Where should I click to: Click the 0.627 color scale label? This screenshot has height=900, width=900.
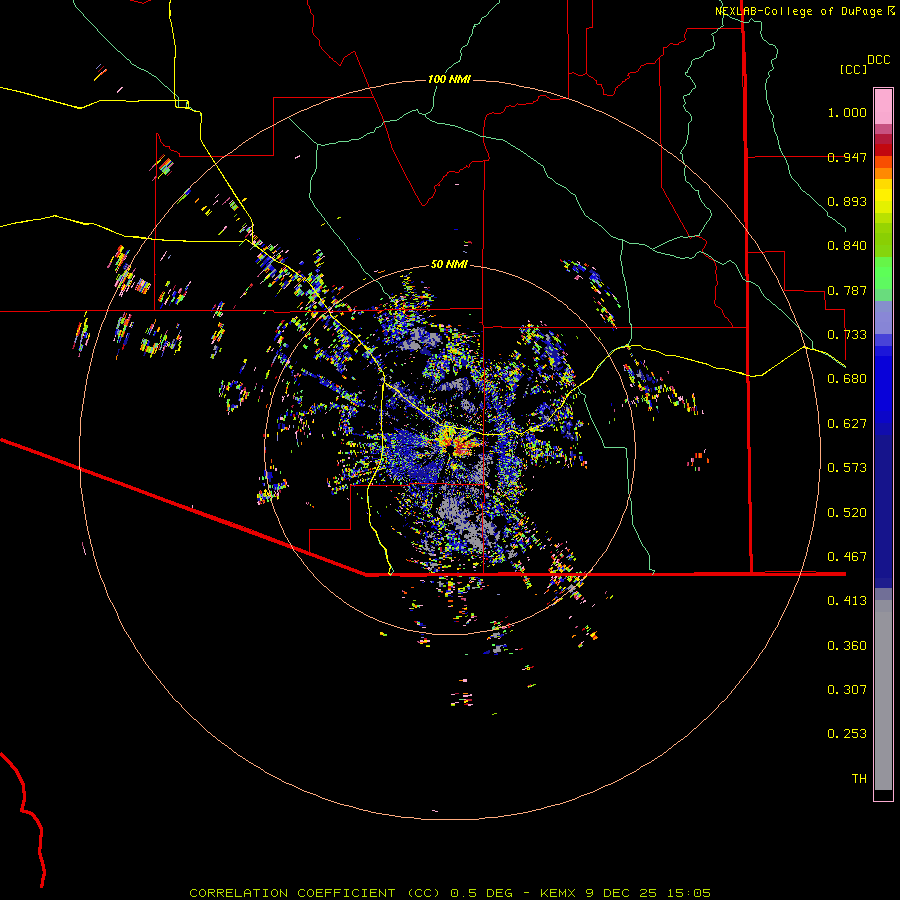(x=847, y=424)
